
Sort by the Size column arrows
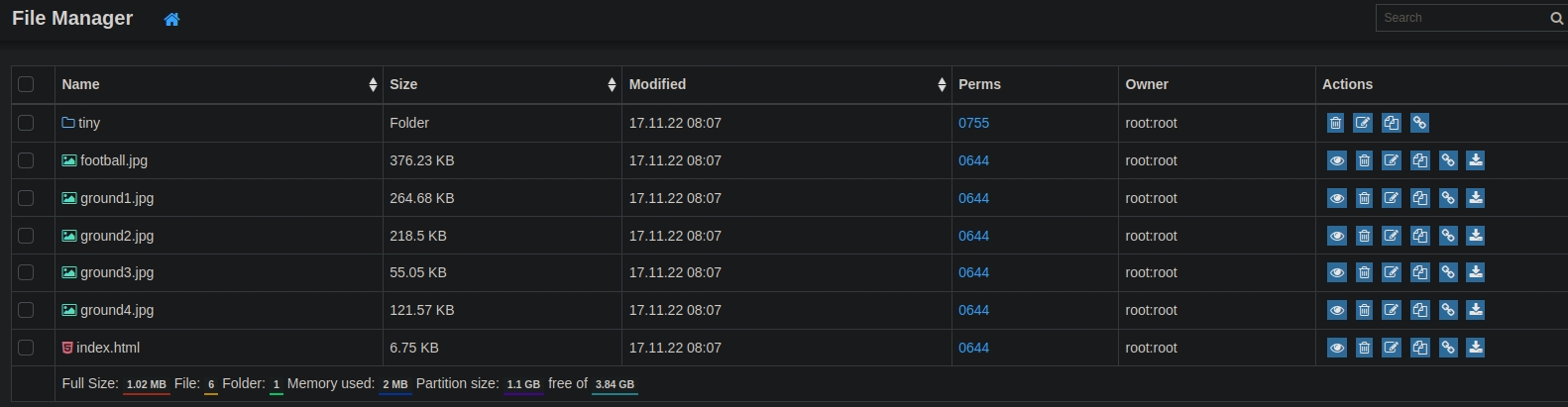click(612, 85)
